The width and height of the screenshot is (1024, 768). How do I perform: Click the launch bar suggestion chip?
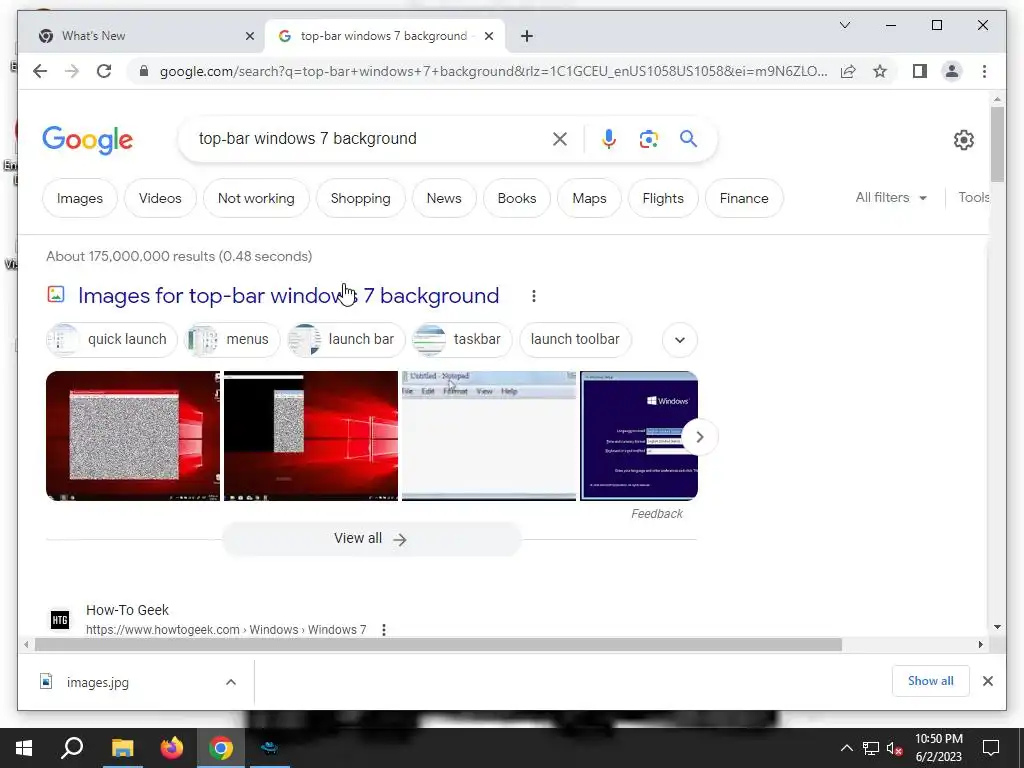(347, 340)
